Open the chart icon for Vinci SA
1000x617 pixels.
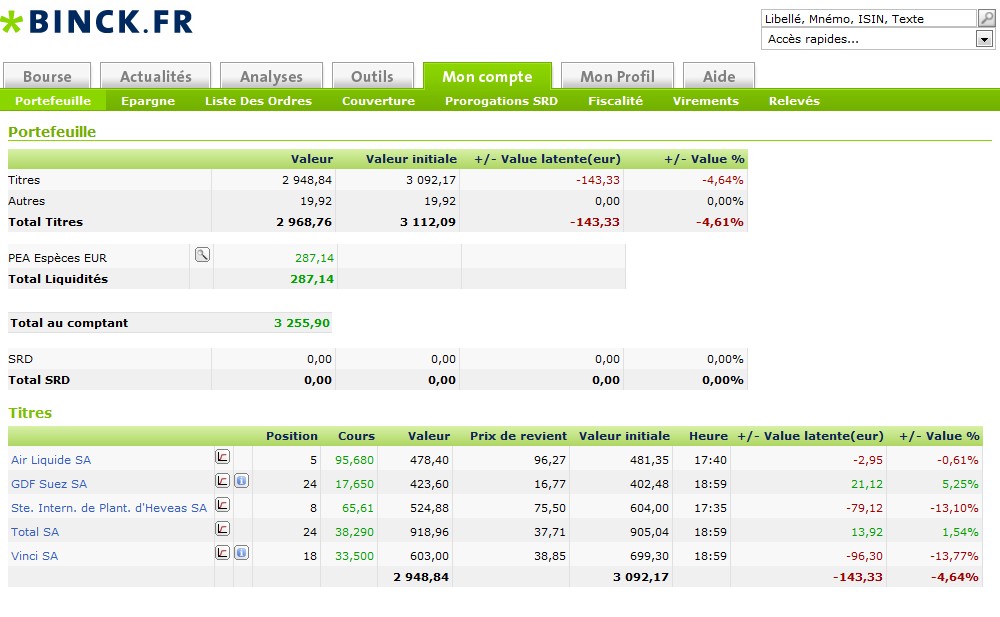pos(223,553)
